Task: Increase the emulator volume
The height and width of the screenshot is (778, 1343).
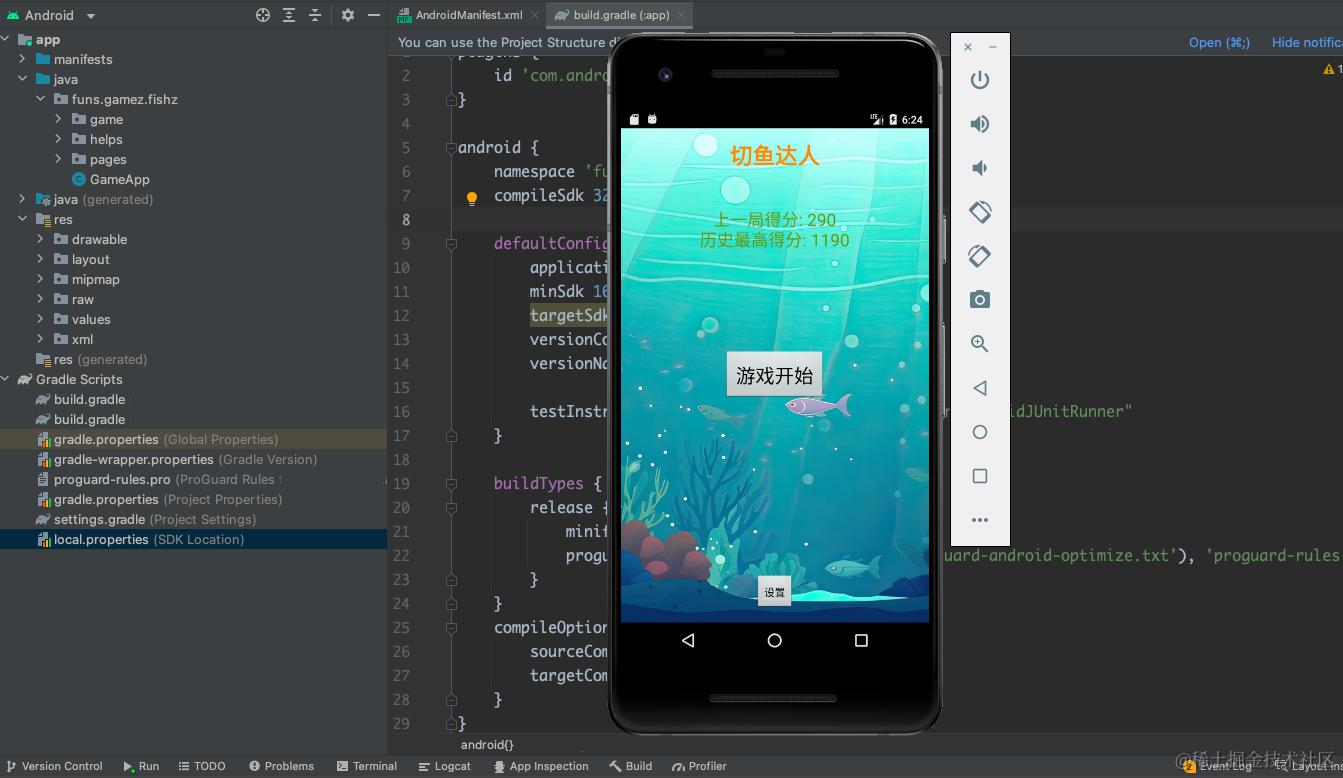Action: click(979, 124)
